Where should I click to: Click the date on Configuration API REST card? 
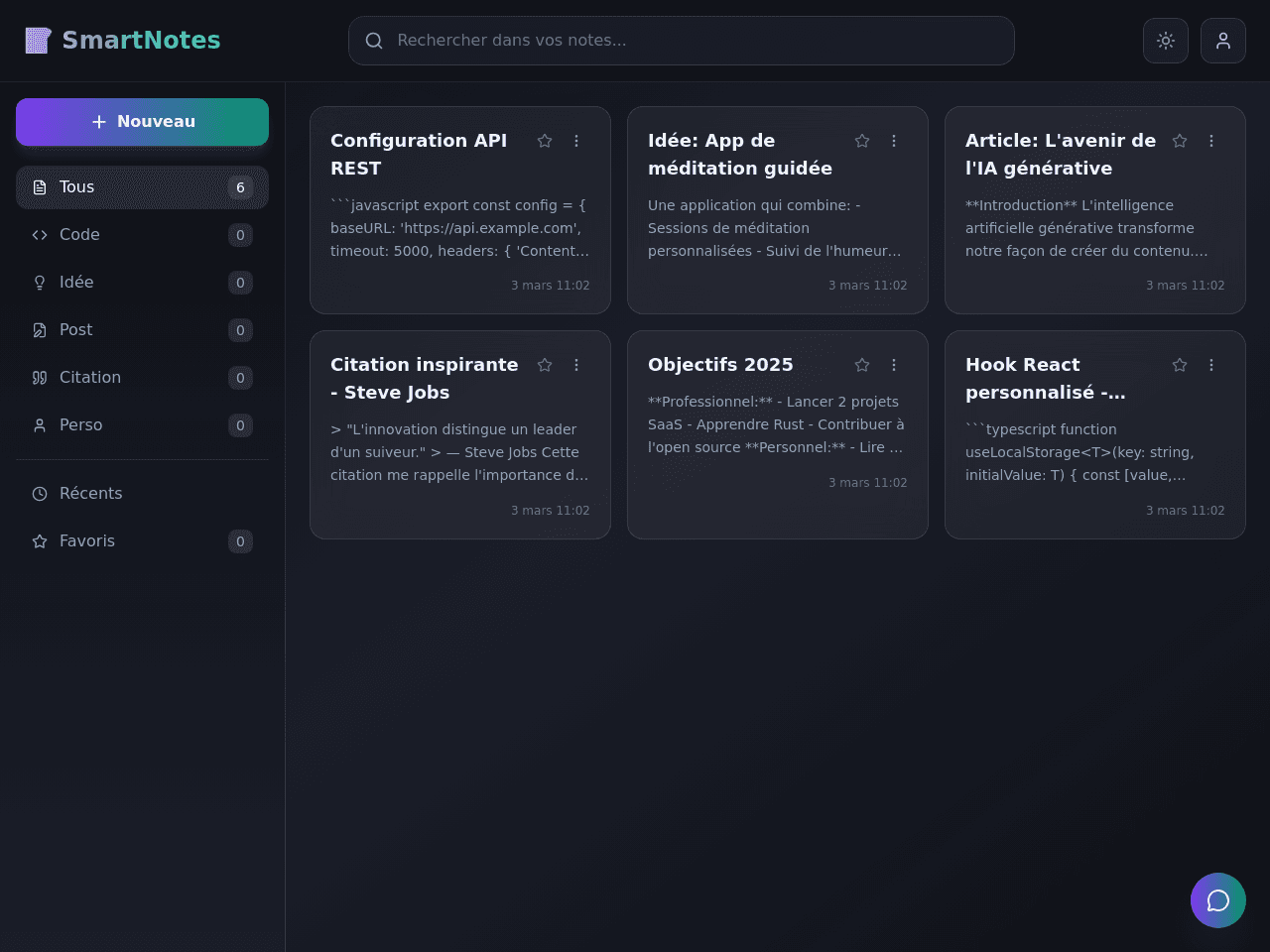[x=551, y=286]
